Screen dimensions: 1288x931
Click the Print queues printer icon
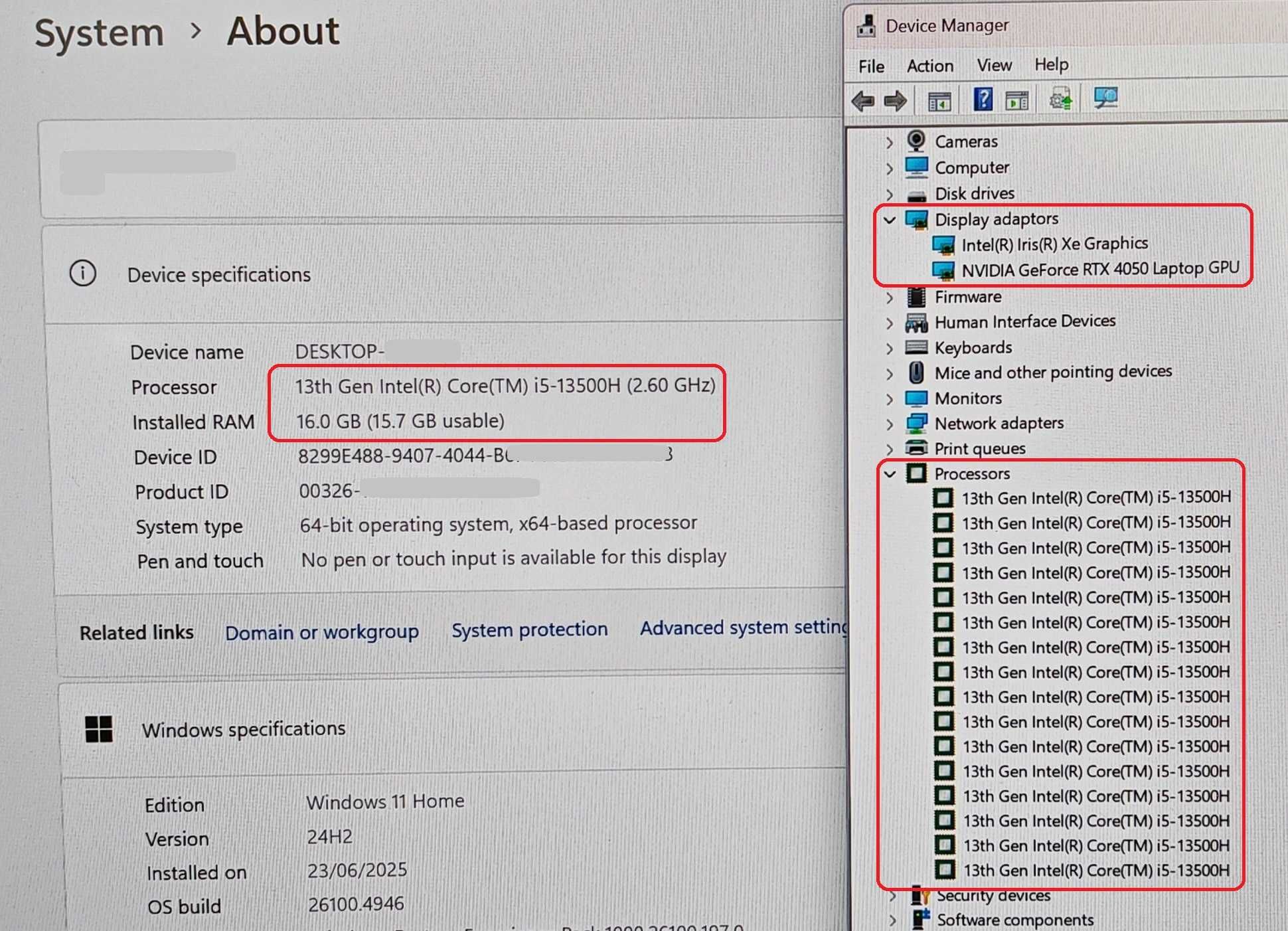pos(917,448)
